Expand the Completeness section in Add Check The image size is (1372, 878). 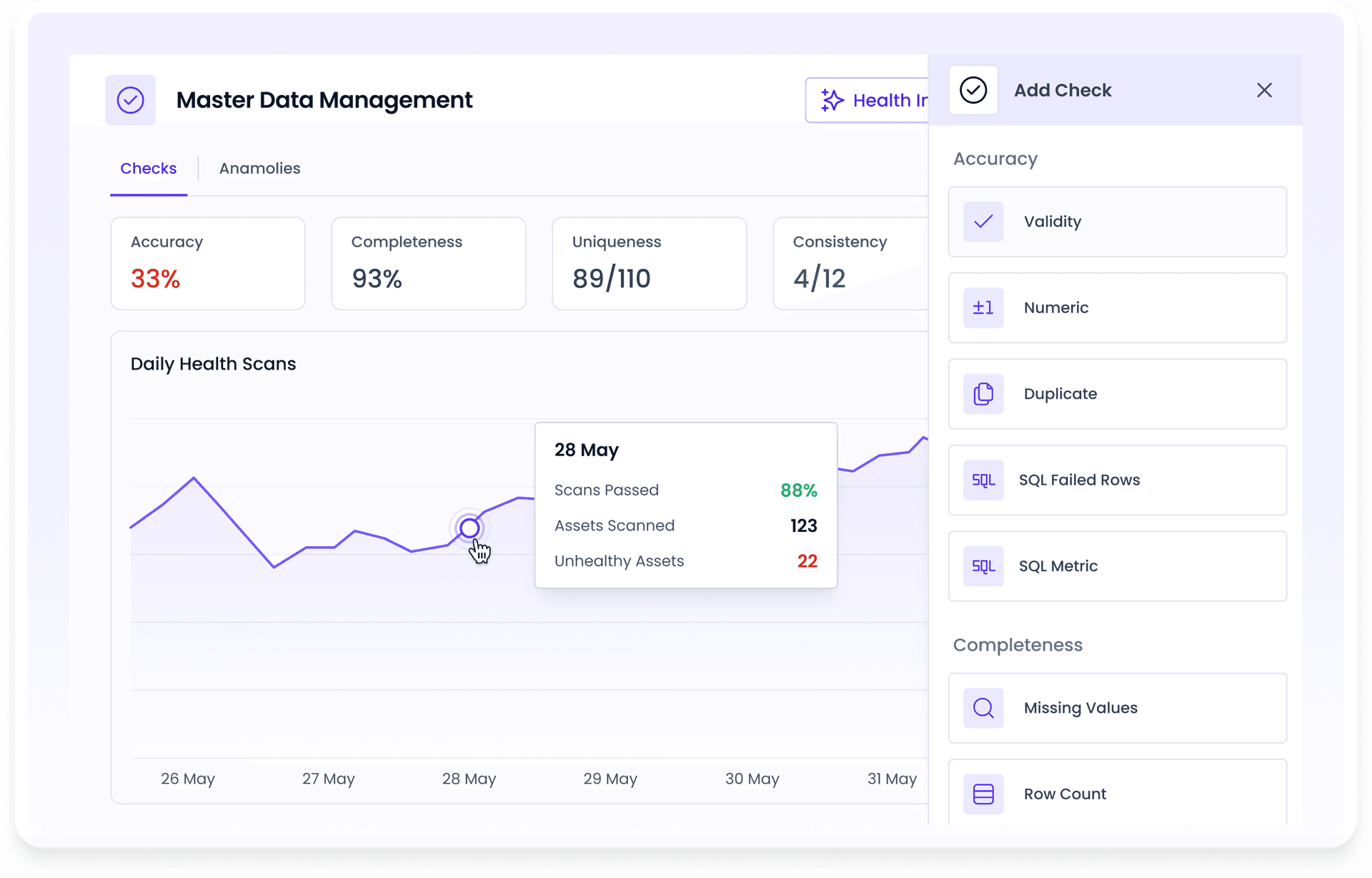tap(1018, 644)
